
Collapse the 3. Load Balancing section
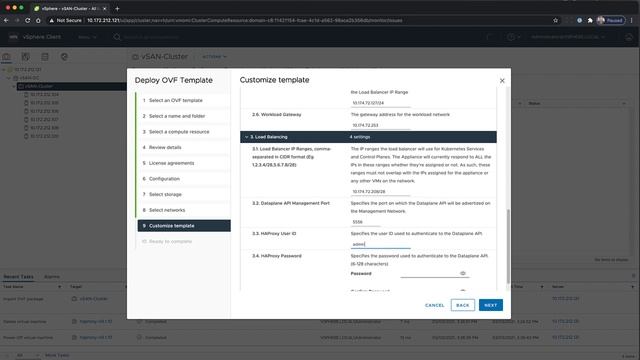pos(247,137)
